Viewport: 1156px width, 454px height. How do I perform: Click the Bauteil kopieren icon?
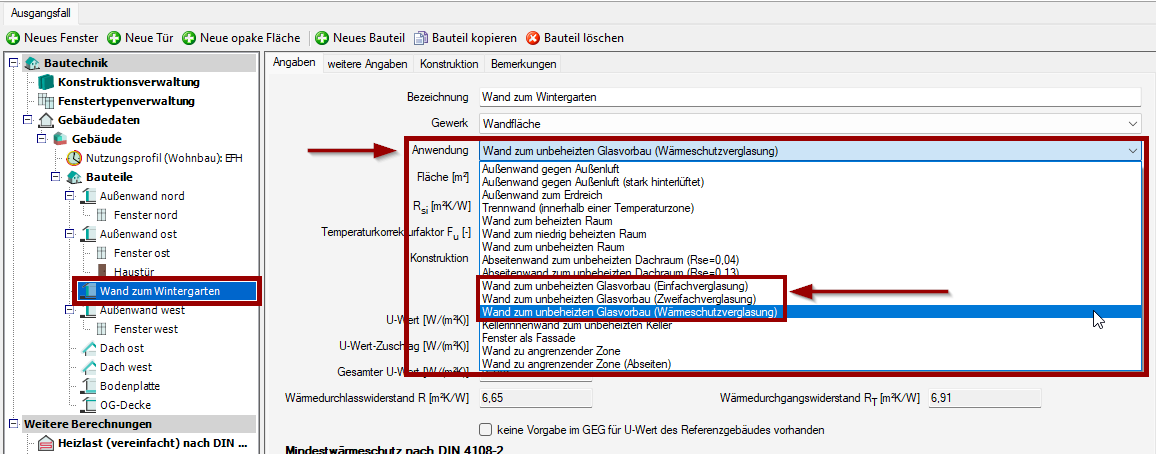421,38
